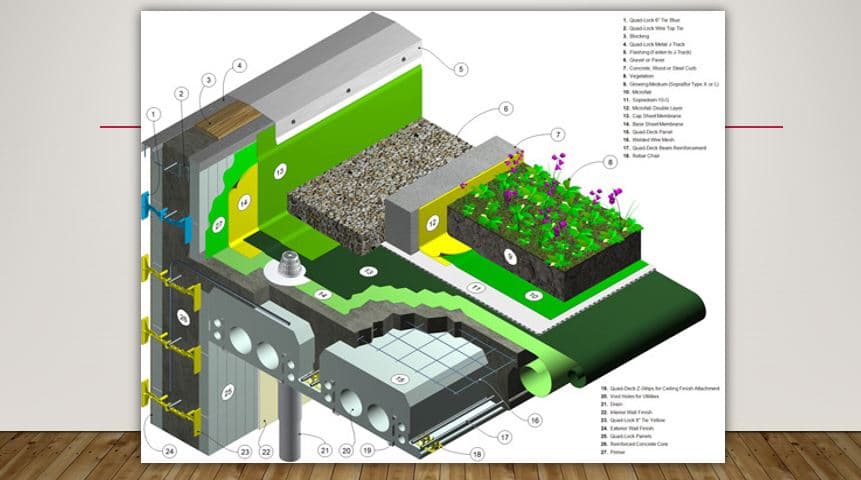Click callout number 21 near the drain pipe
Viewport: 861px width, 480px height.
click(325, 451)
